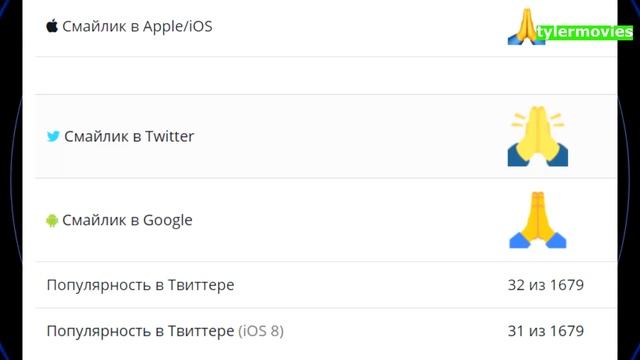
Task: Click the word 'Google' in the Android row
Action: pos(168,220)
